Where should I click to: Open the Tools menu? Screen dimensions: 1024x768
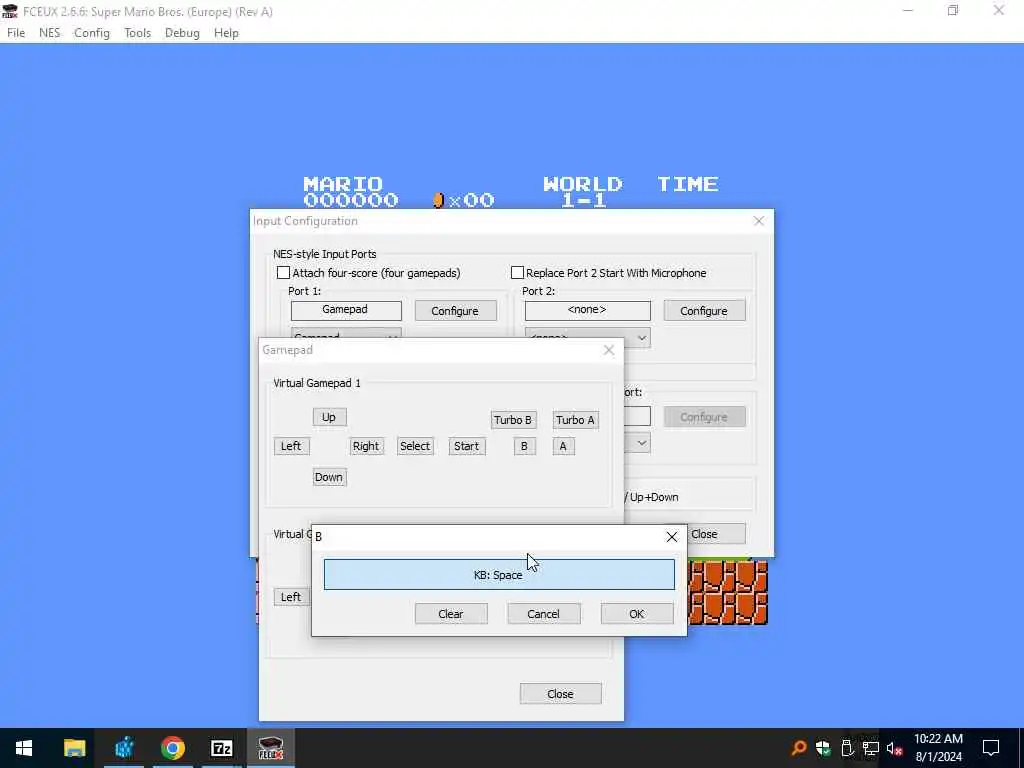[137, 33]
